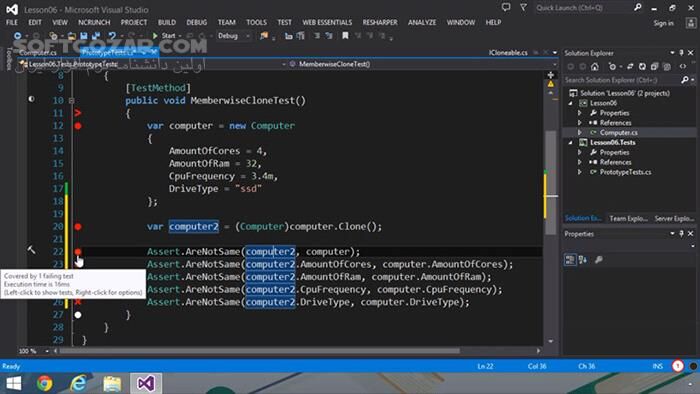The width and height of the screenshot is (700, 394).
Task: Toggle the red marker on line 20
Action: pyautogui.click(x=78, y=227)
